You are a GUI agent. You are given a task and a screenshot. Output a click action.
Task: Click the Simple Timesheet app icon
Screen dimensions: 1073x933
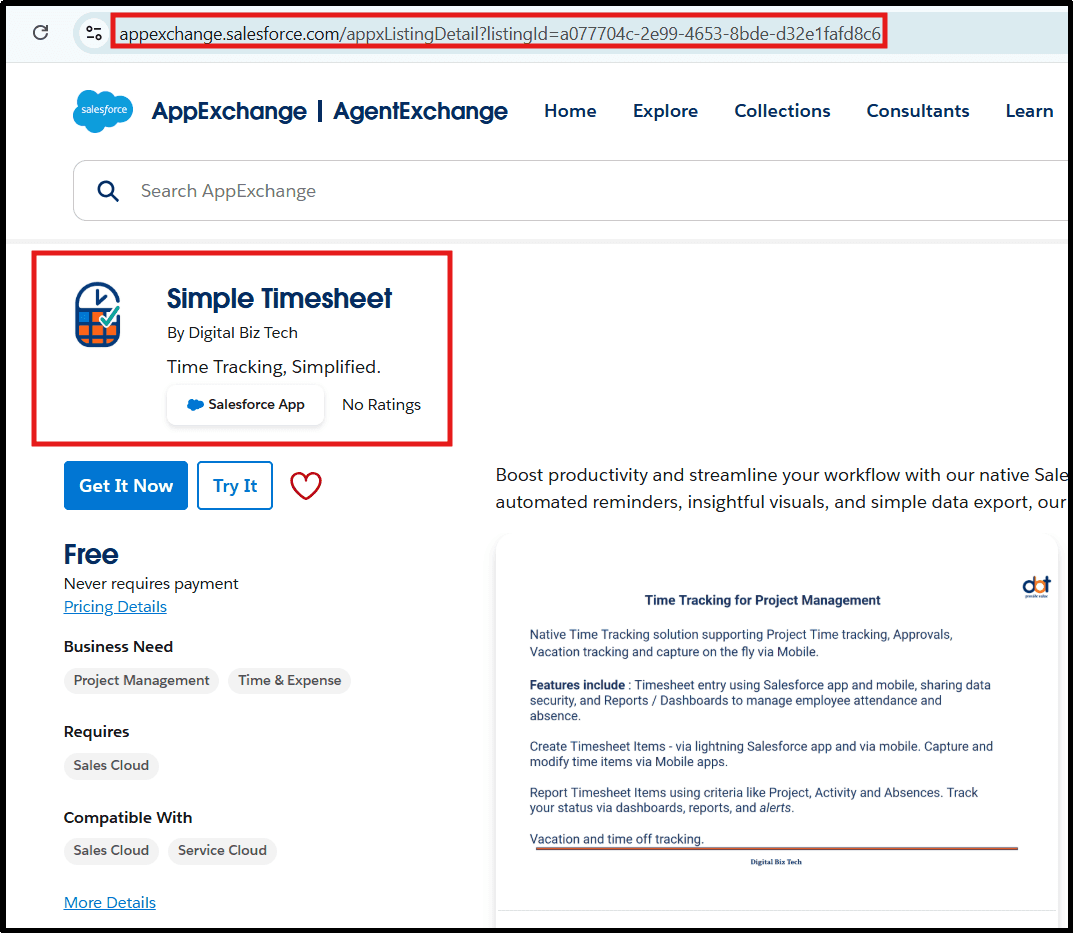[x=98, y=315]
